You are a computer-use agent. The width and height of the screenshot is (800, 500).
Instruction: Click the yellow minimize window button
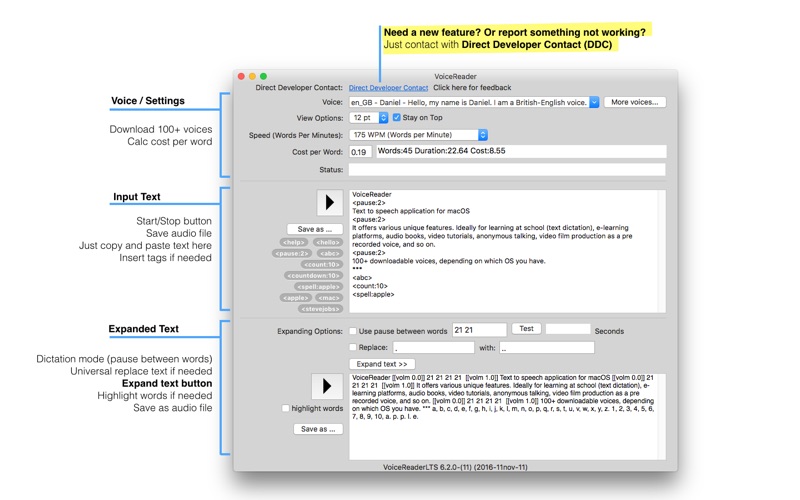pyautogui.click(x=252, y=76)
